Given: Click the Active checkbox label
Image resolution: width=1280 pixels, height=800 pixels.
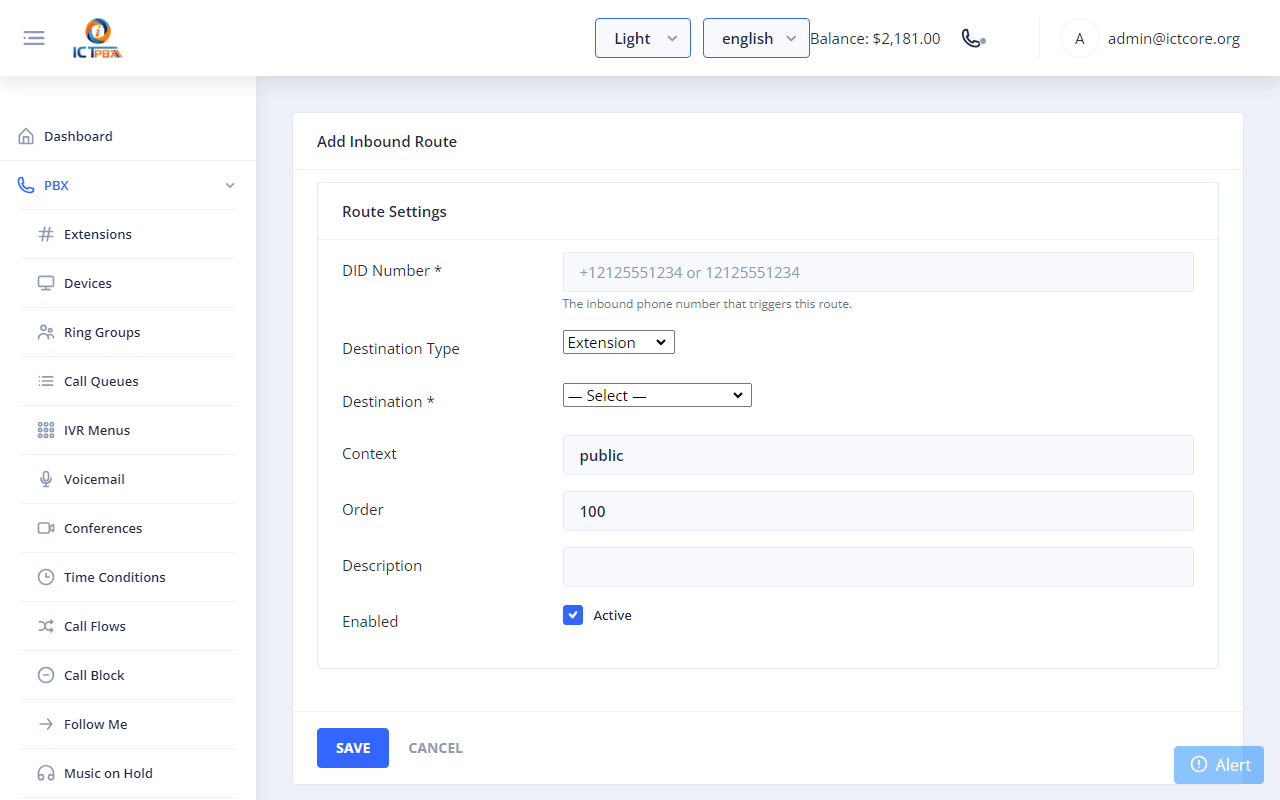Looking at the screenshot, I should coord(612,615).
